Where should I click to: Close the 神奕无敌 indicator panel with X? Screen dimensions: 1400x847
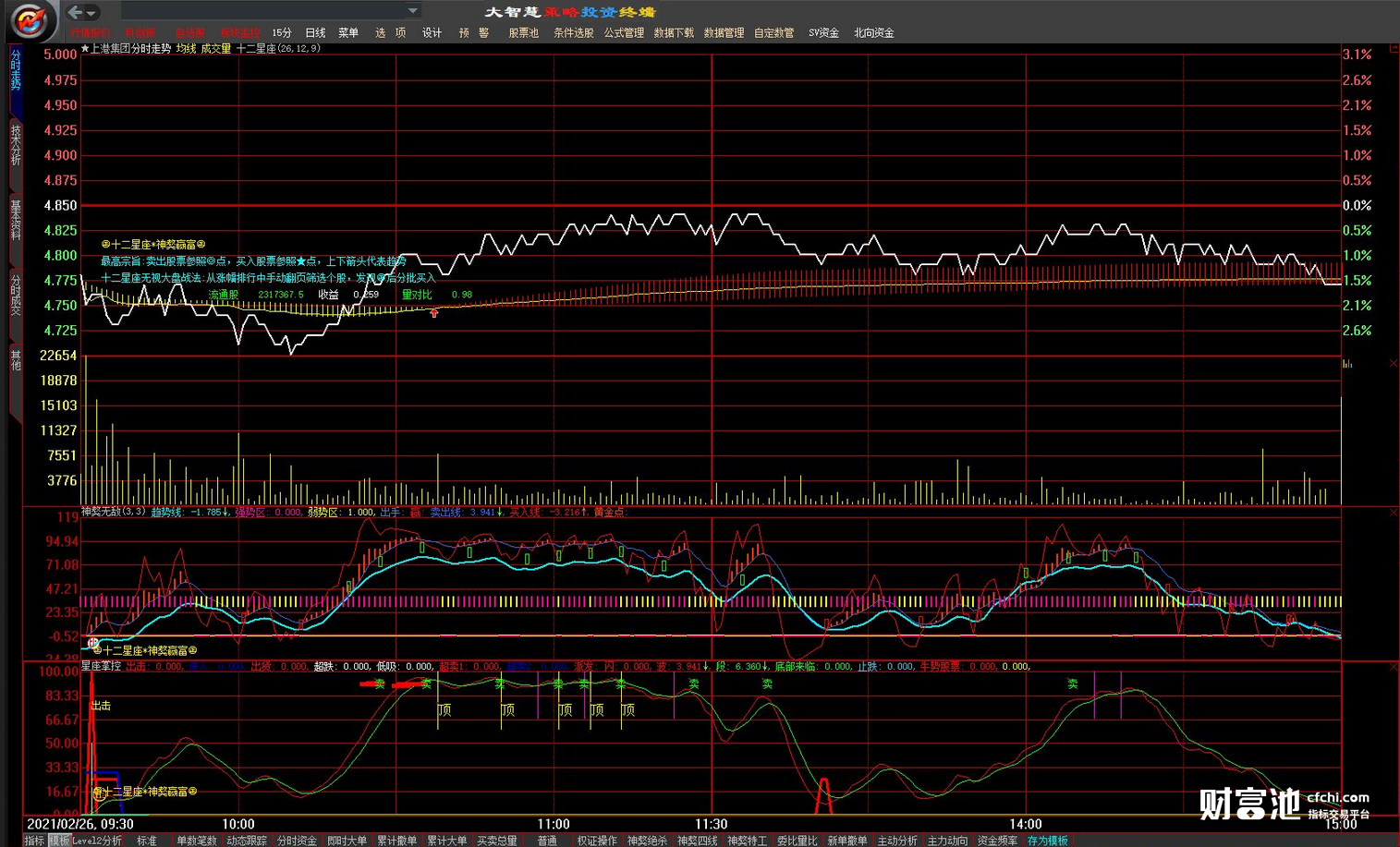click(1393, 513)
